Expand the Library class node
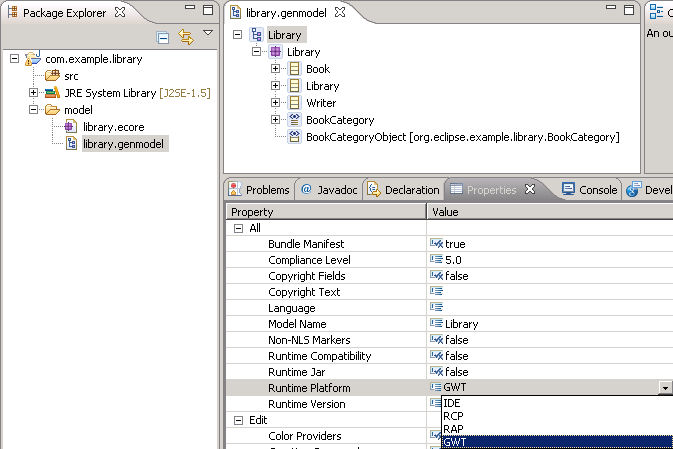673x449 pixels. click(276, 85)
